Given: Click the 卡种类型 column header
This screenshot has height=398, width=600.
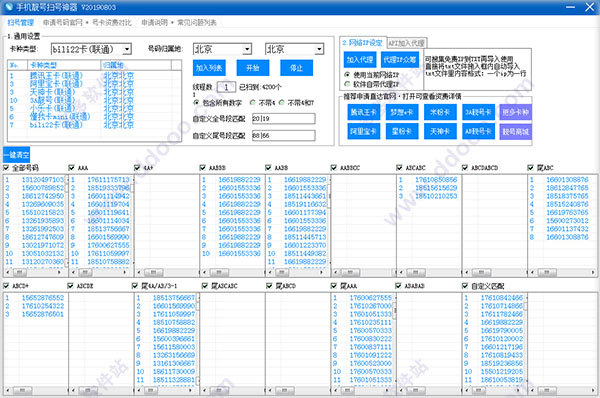Looking at the screenshot, I should point(64,65).
